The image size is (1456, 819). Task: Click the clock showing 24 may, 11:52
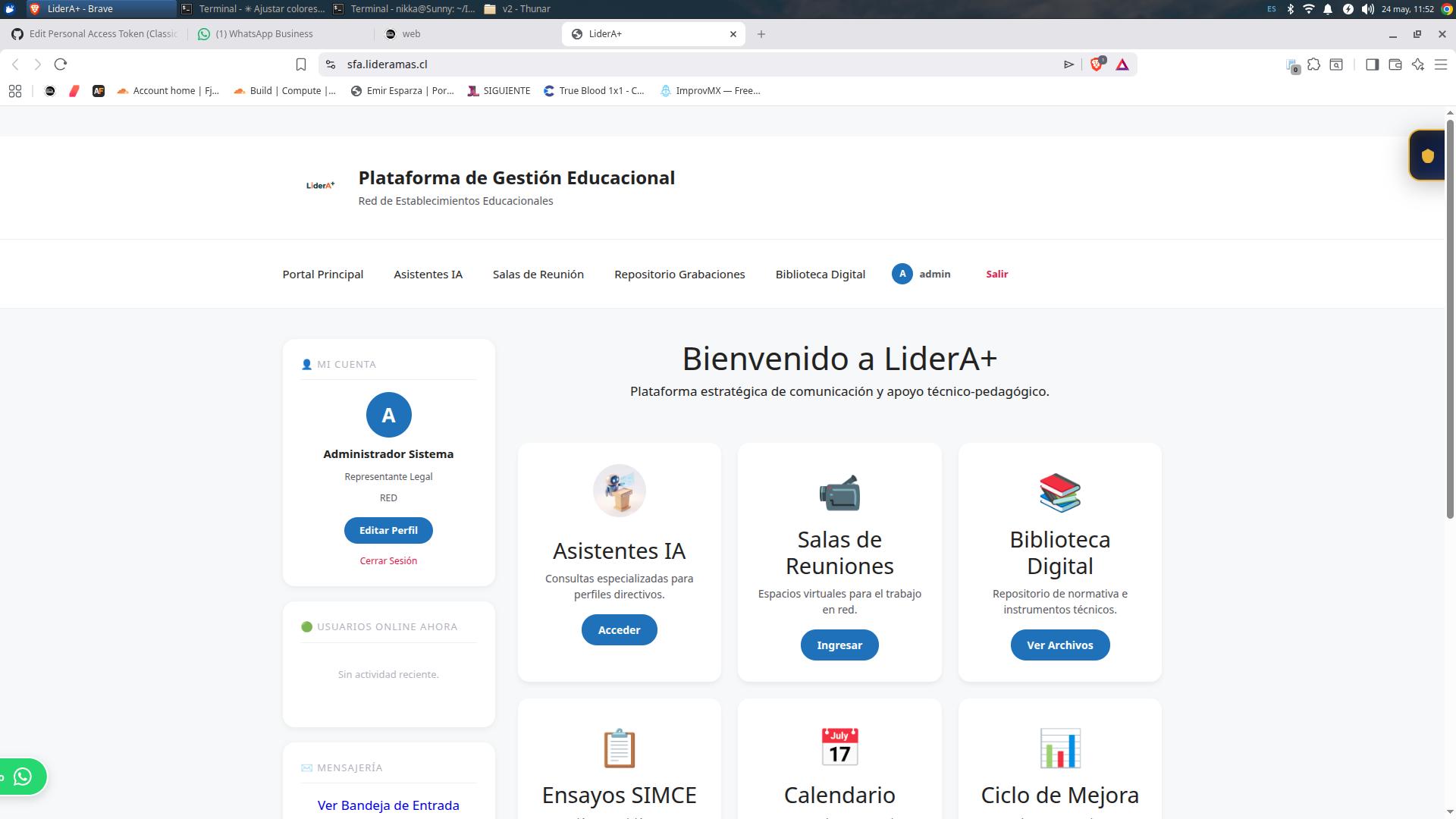[1407, 9]
